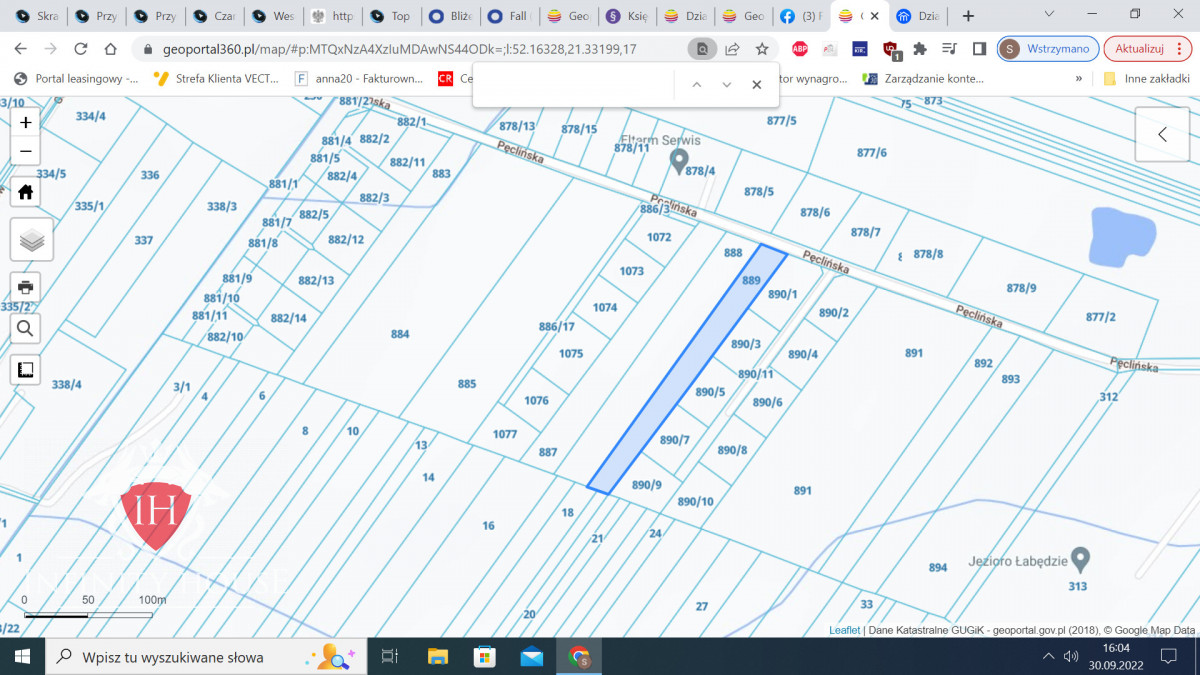Screen dimensions: 1200x675
Task: Open a new browser tab
Action: point(968,16)
